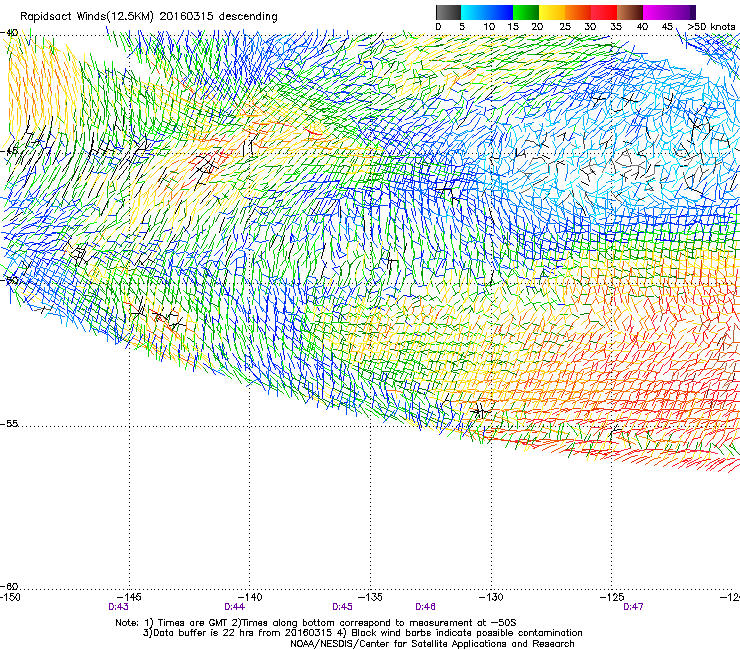This screenshot has height=650, width=740.
Task: Select the D:44 time marker
Action: coord(235,607)
